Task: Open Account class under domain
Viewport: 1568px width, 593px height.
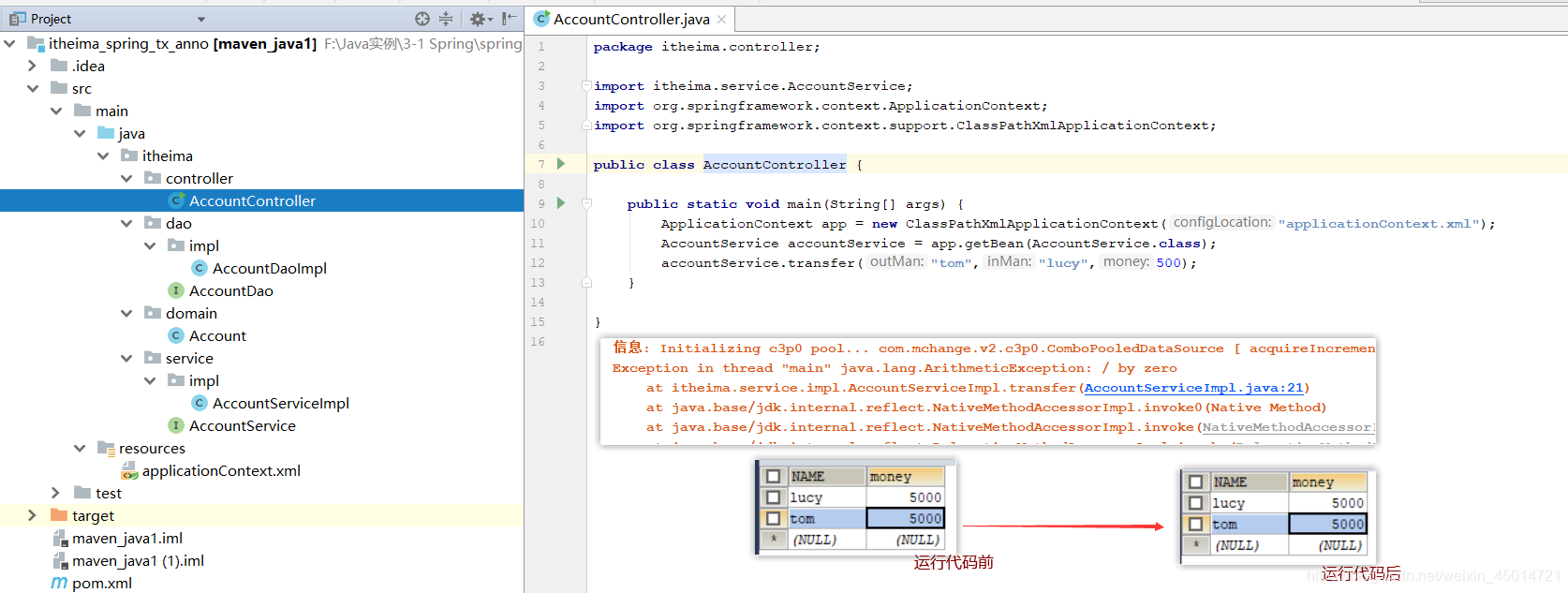Action: (217, 335)
